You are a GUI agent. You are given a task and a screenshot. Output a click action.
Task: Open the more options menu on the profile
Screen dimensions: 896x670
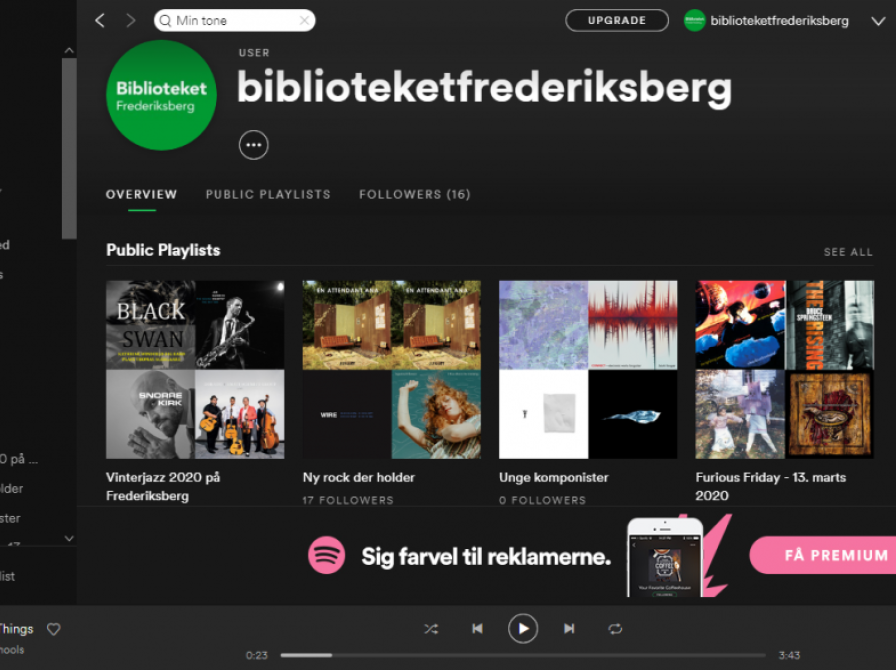coord(253,144)
